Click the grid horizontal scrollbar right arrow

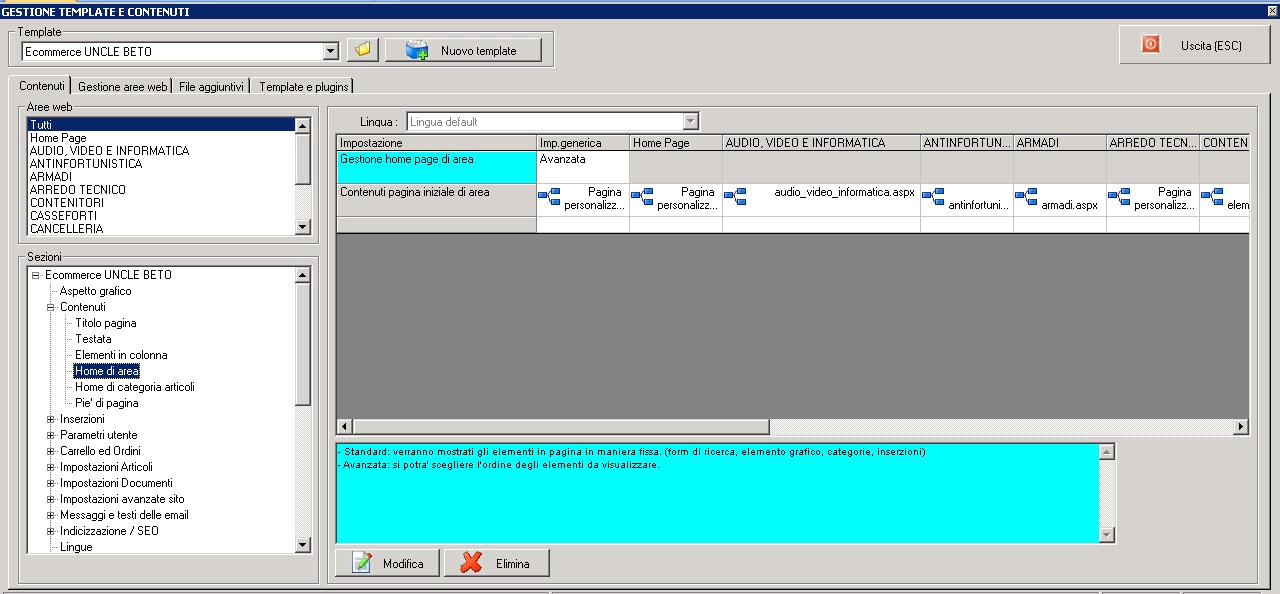tap(1241, 427)
